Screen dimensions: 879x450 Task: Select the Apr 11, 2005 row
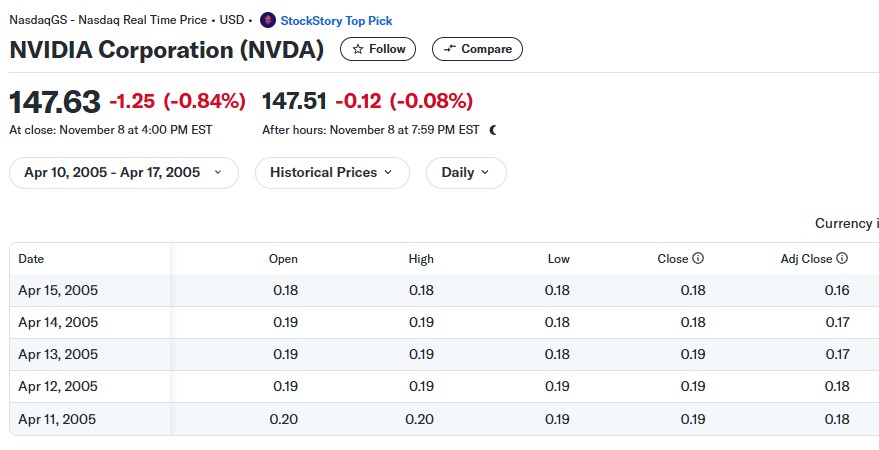pos(444,419)
